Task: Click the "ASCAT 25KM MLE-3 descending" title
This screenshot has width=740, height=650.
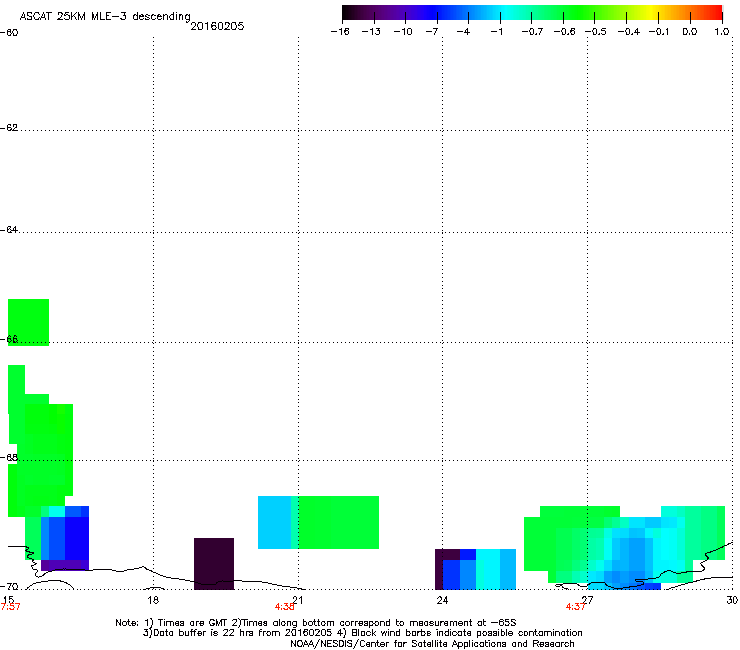Action: [105, 16]
